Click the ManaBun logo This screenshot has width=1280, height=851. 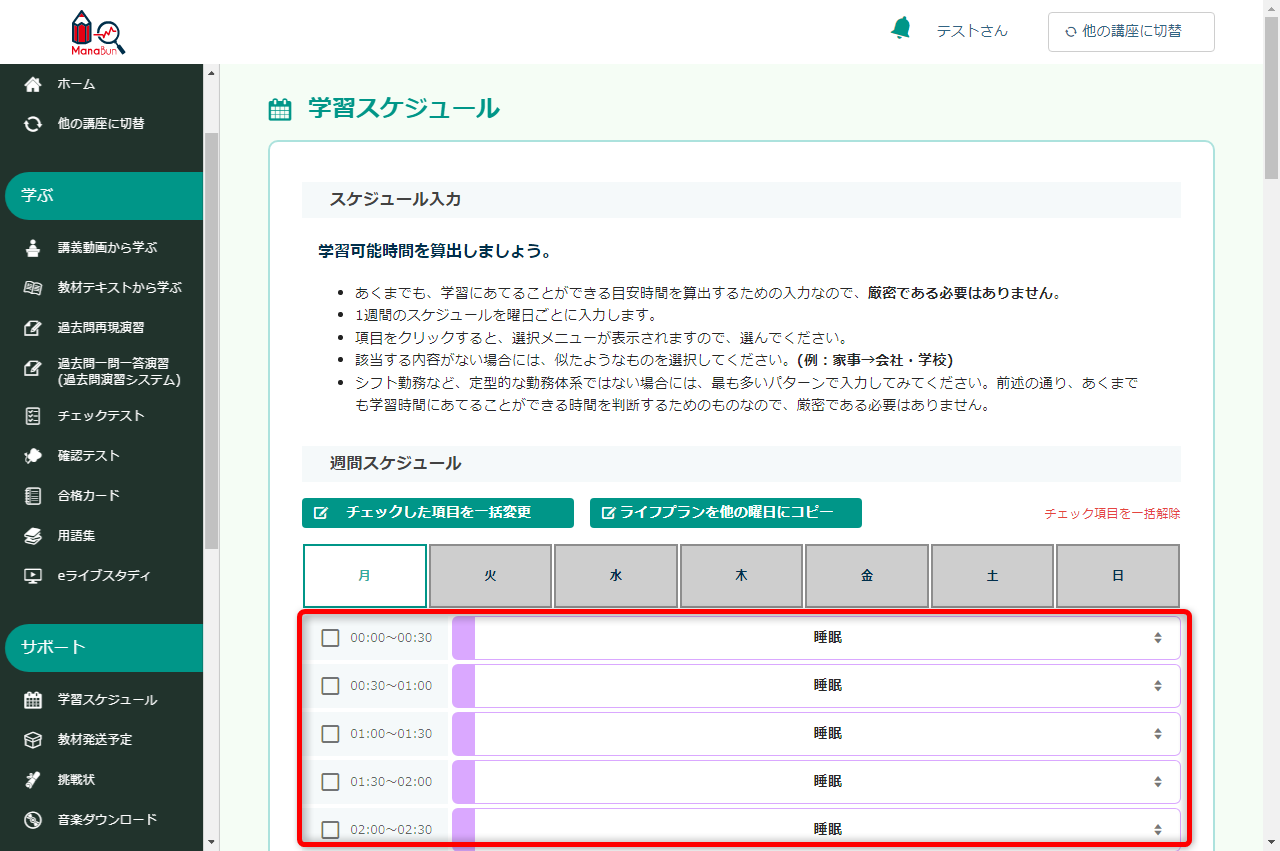pos(98,33)
